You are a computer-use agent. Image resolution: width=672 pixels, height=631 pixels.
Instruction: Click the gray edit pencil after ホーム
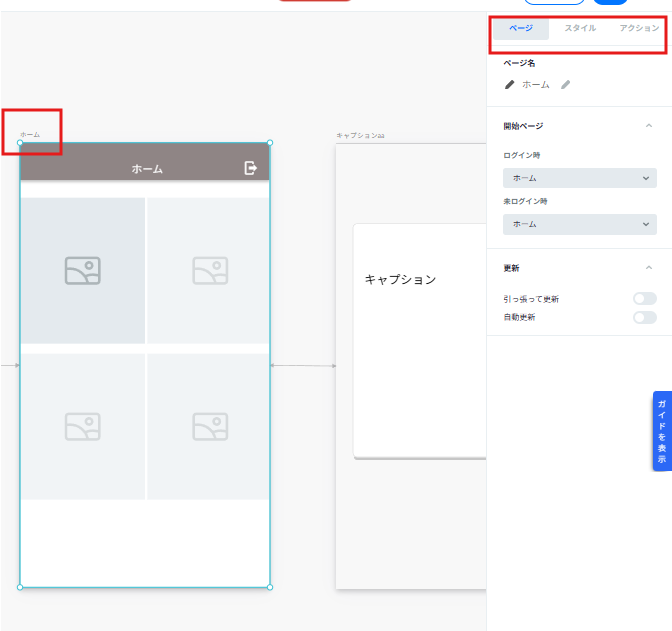tap(566, 84)
